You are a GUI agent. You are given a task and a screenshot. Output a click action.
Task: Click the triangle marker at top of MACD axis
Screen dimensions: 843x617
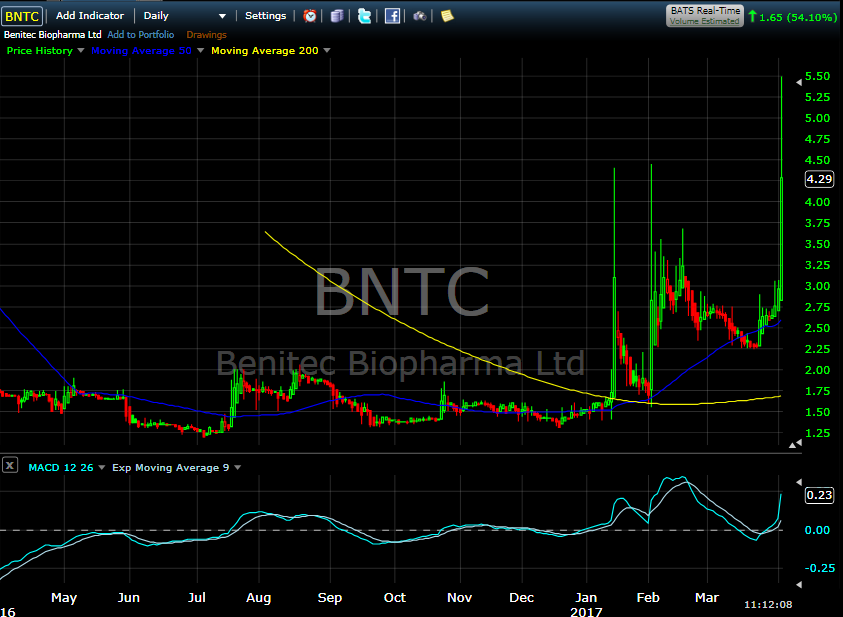tap(798, 482)
